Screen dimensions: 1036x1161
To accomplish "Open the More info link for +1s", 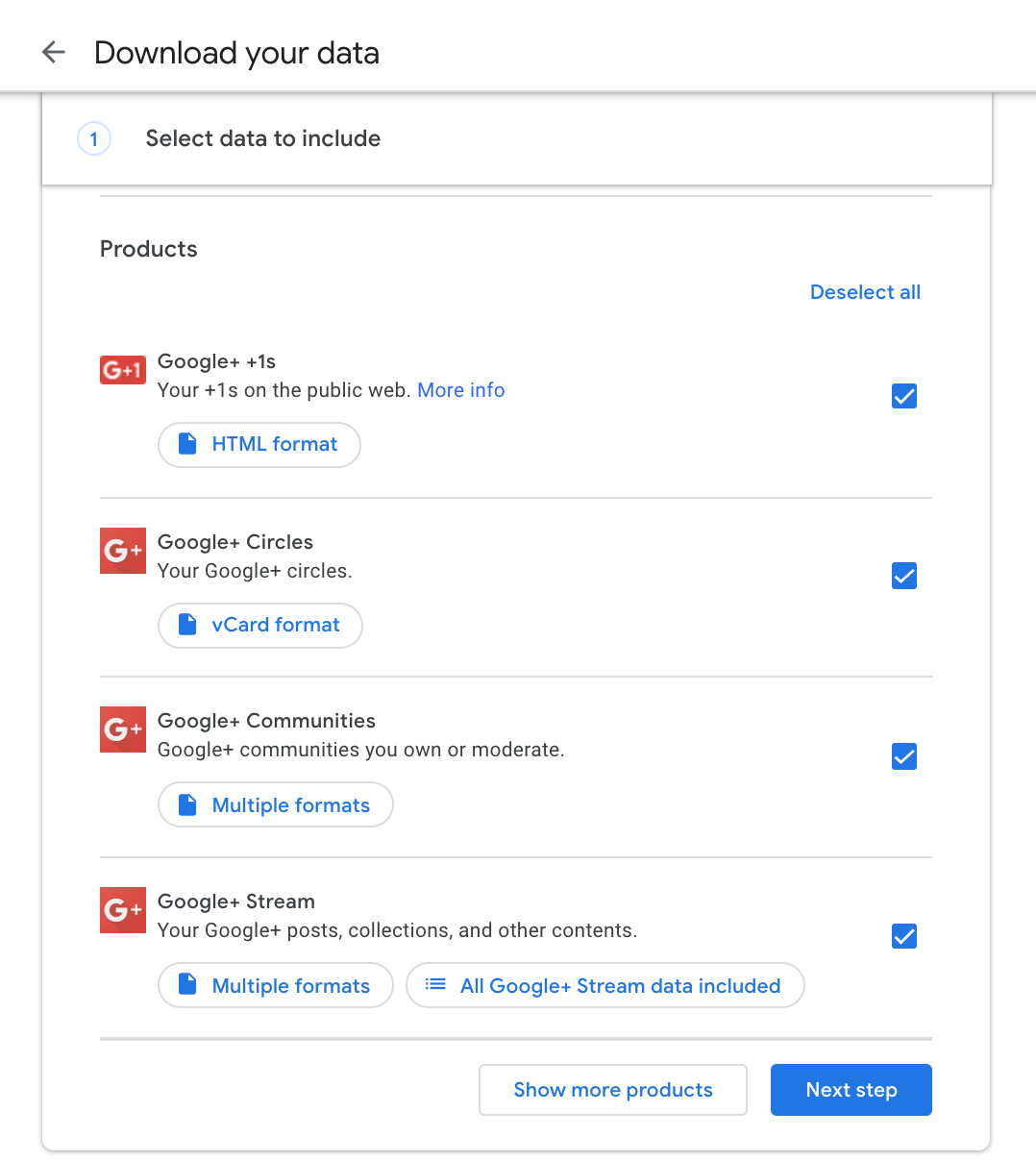I will click(x=460, y=389).
